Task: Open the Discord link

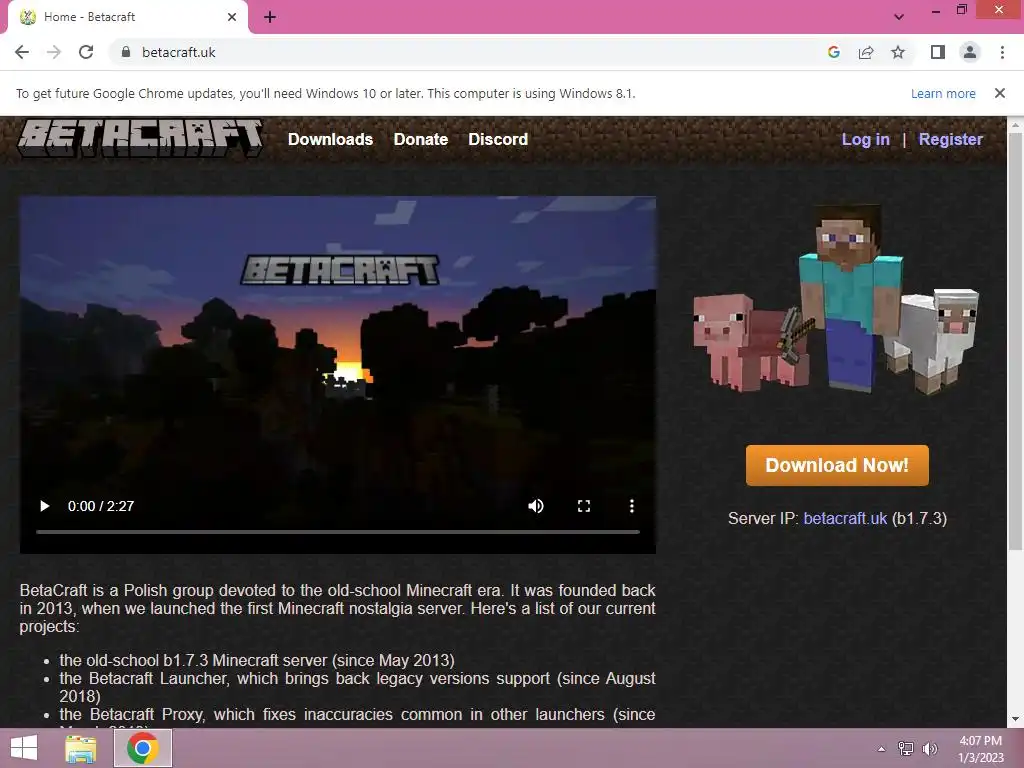Action: coord(498,139)
